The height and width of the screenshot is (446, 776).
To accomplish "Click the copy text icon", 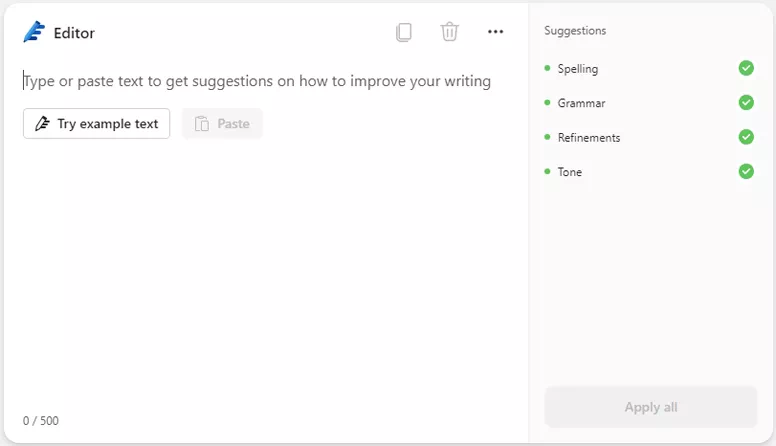I will coord(404,32).
